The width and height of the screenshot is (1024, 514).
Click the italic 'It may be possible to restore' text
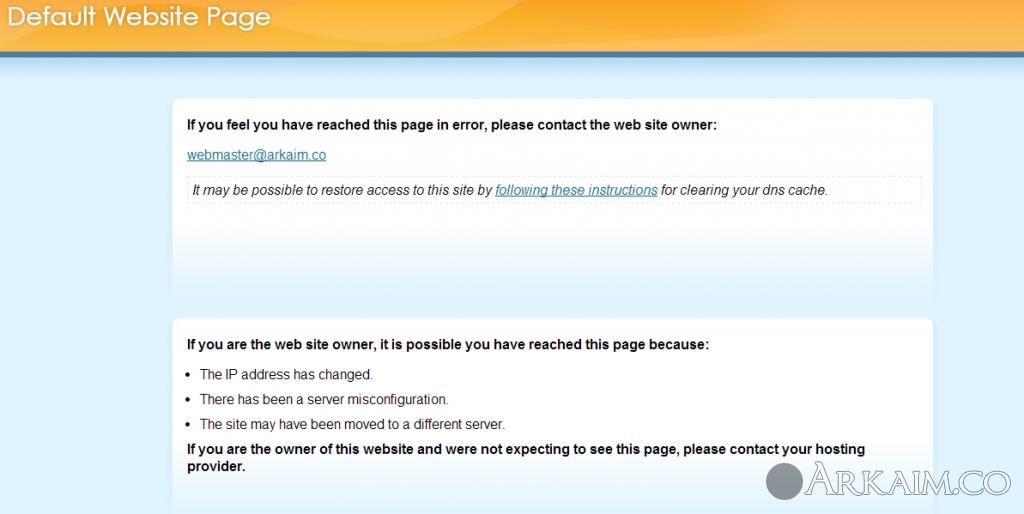342,190
